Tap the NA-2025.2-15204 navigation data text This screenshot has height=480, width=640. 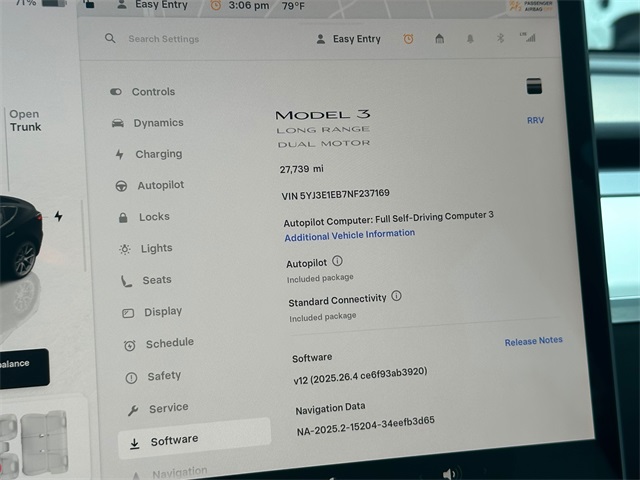pos(366,426)
